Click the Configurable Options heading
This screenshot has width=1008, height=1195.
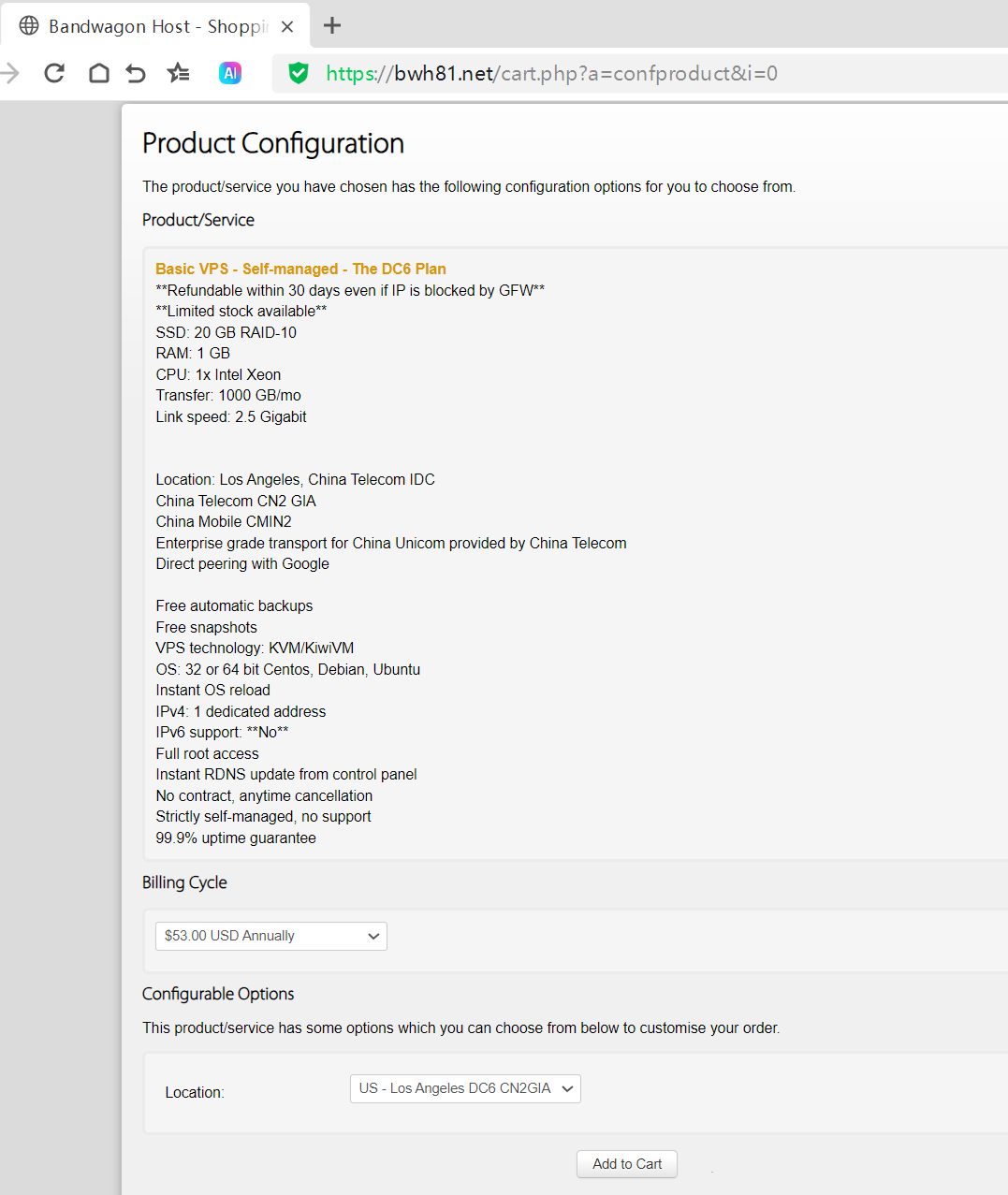pyautogui.click(x=218, y=994)
